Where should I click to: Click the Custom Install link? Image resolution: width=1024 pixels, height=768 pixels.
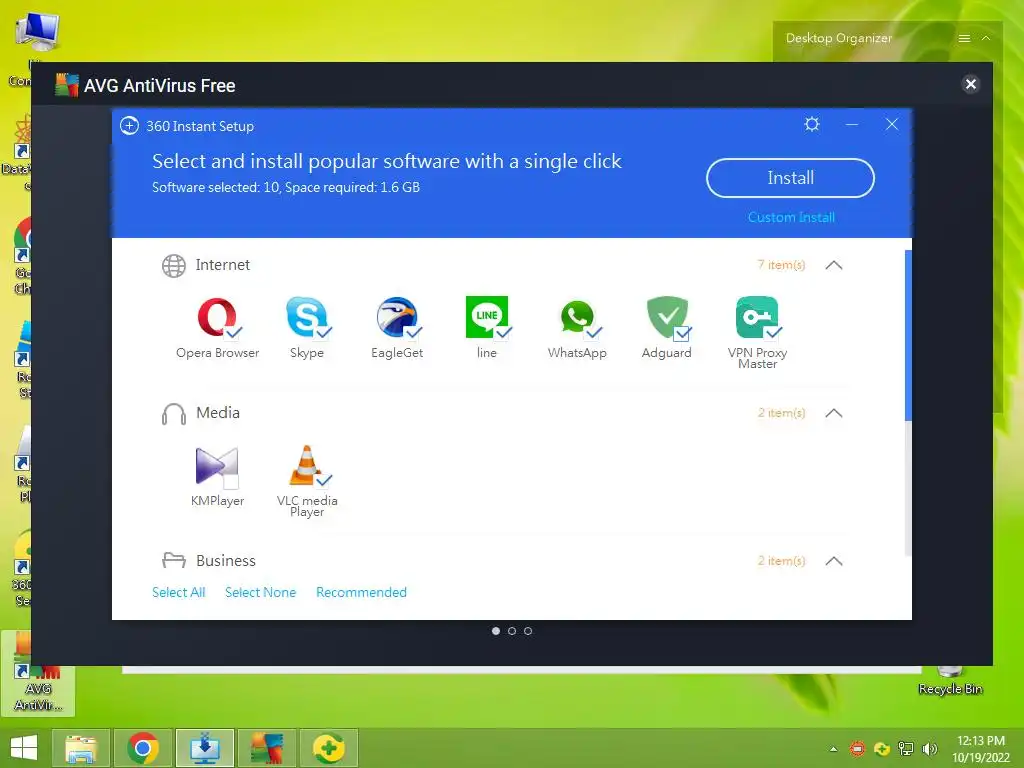[791, 217]
